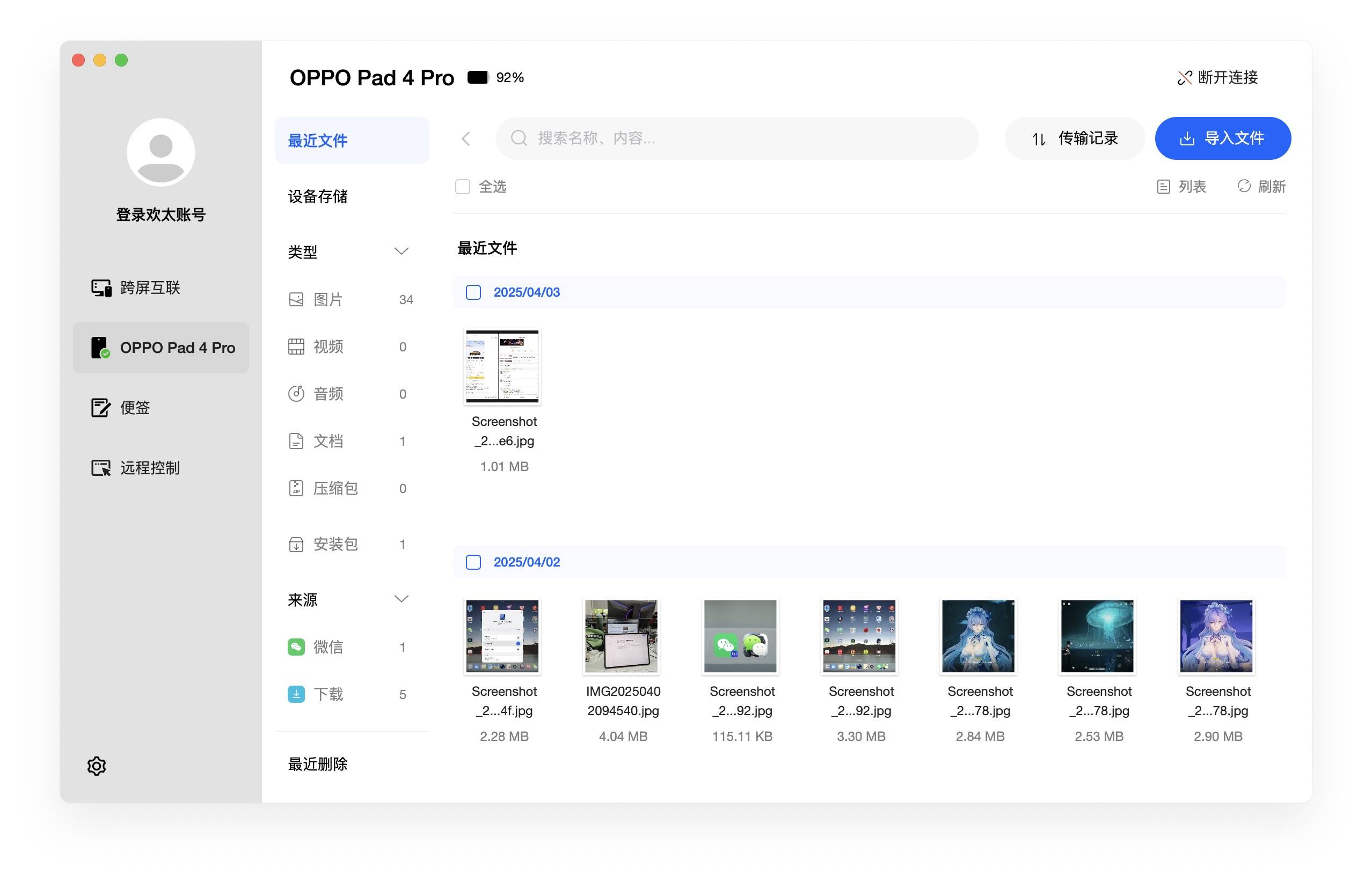The width and height of the screenshot is (1372, 882).
Task: Click the 跨屏互联 screen icon
Action: pos(101,288)
